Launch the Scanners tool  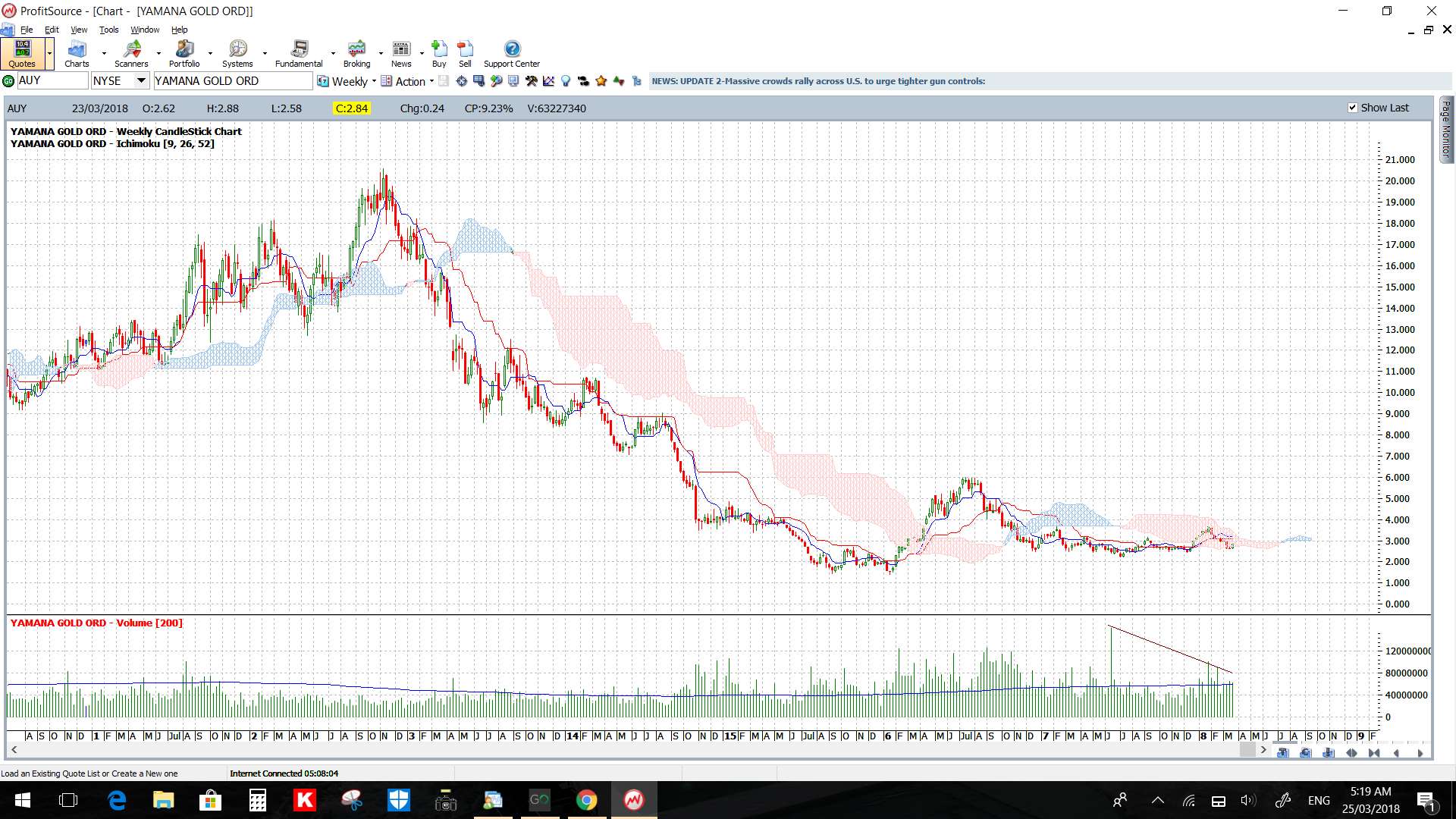(132, 53)
